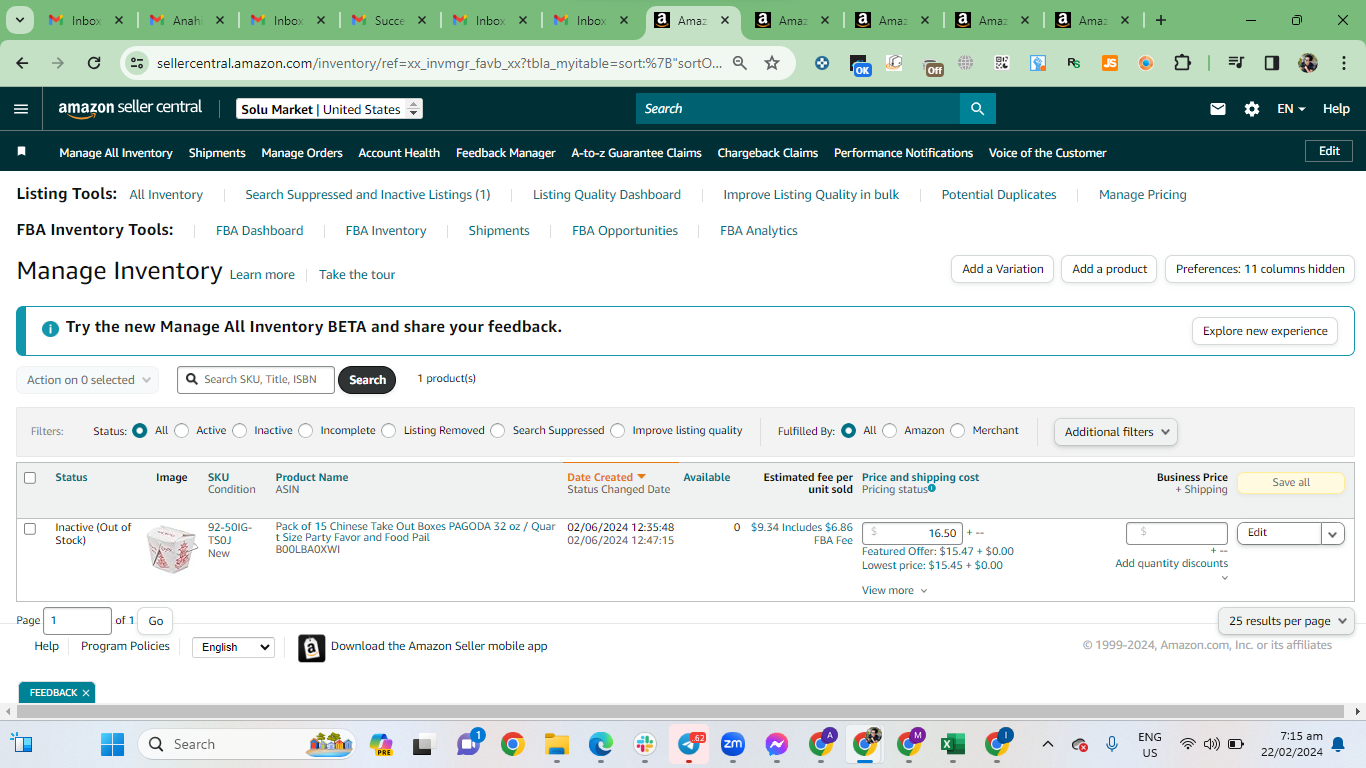Navigate to Voice of the Customer
Image resolution: width=1366 pixels, height=768 pixels.
click(x=1048, y=153)
